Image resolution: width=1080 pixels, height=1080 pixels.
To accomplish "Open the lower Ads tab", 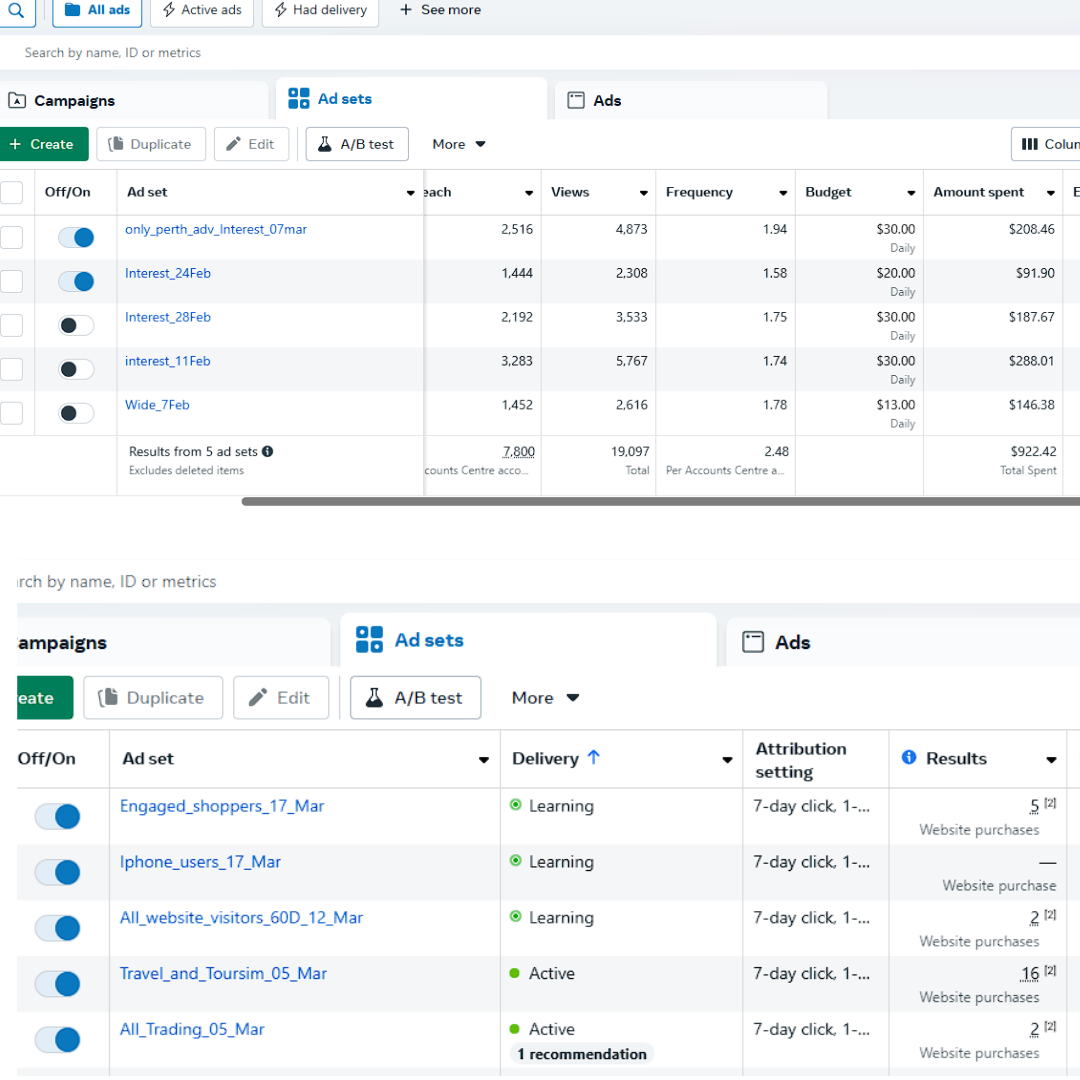I will pos(792,643).
